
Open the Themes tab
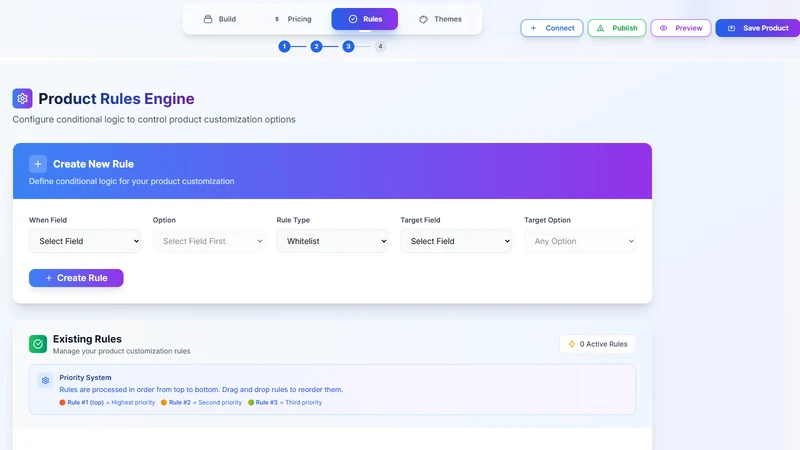pos(440,19)
